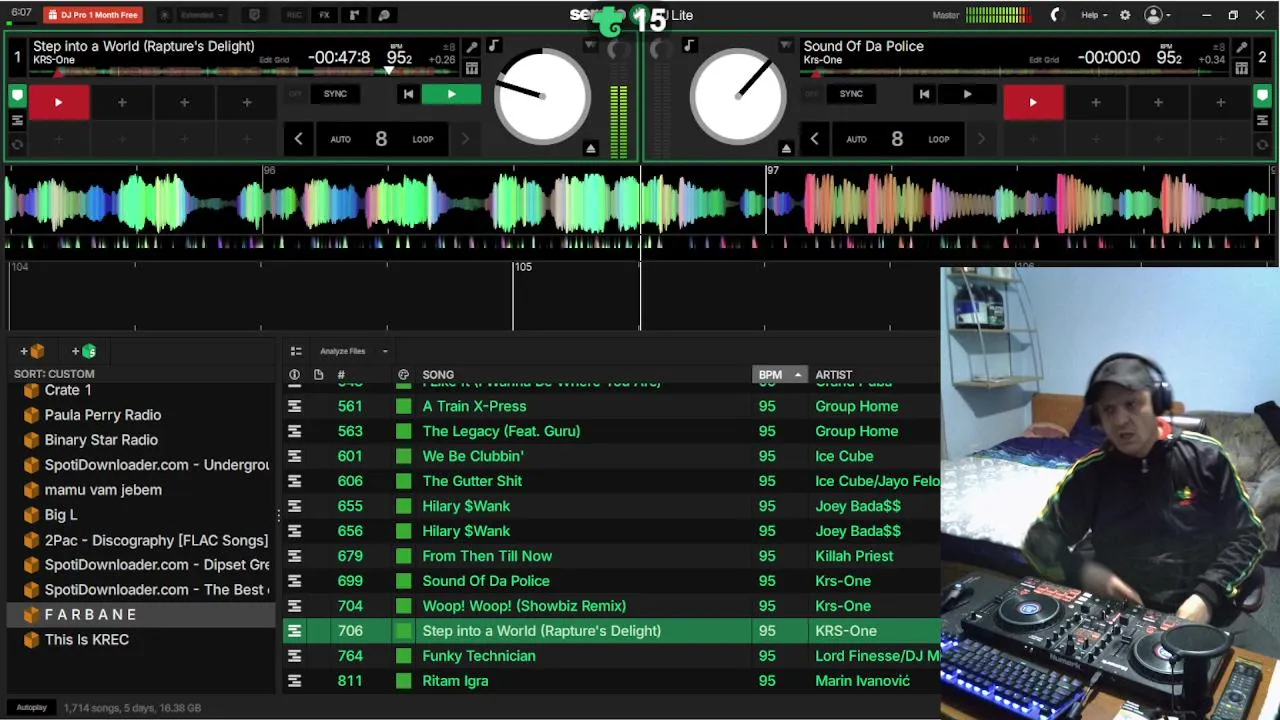Open the Help menu
Viewport: 1280px width, 720px height.
(1094, 15)
